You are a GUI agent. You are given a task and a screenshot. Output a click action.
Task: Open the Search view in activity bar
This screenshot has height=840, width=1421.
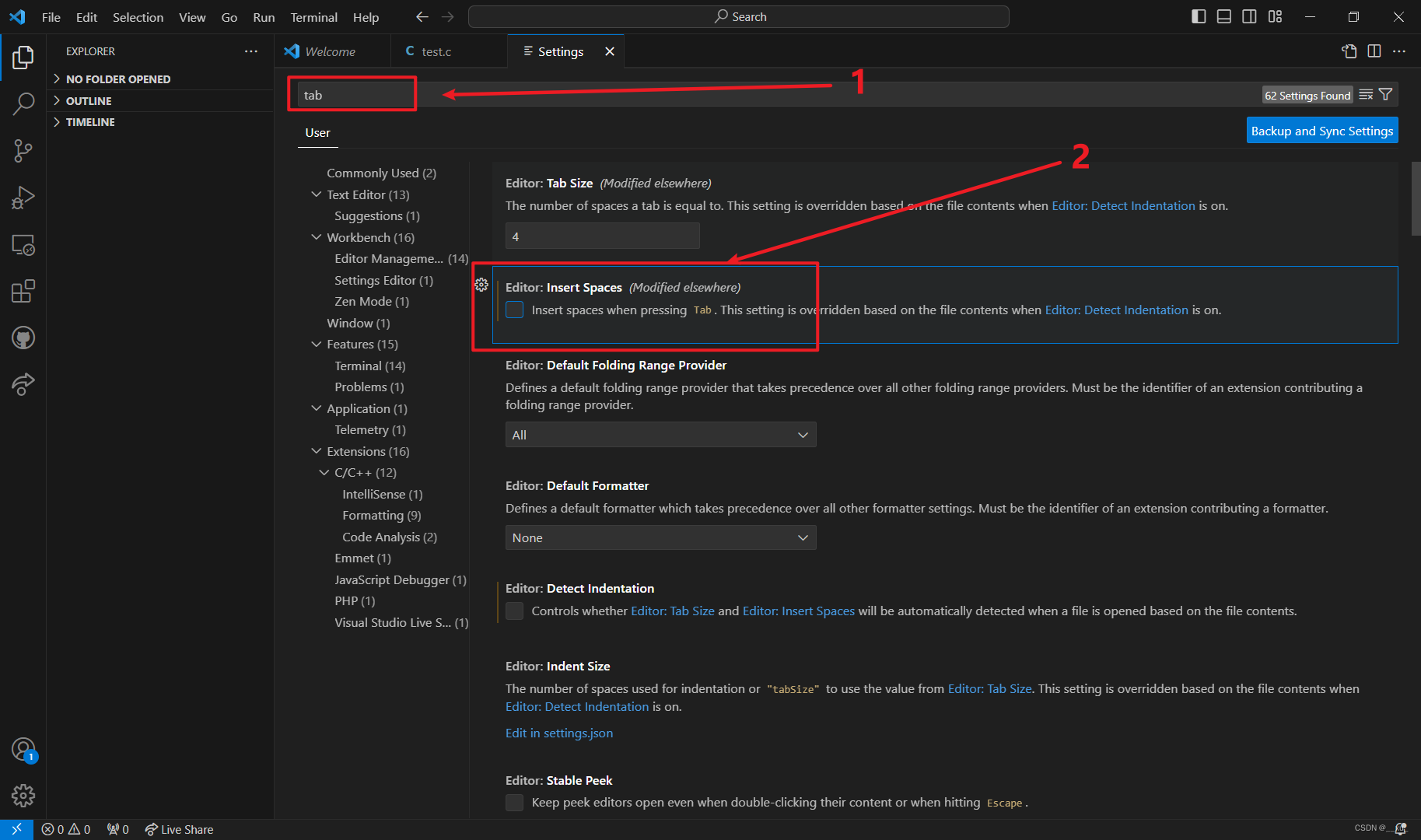point(23,103)
